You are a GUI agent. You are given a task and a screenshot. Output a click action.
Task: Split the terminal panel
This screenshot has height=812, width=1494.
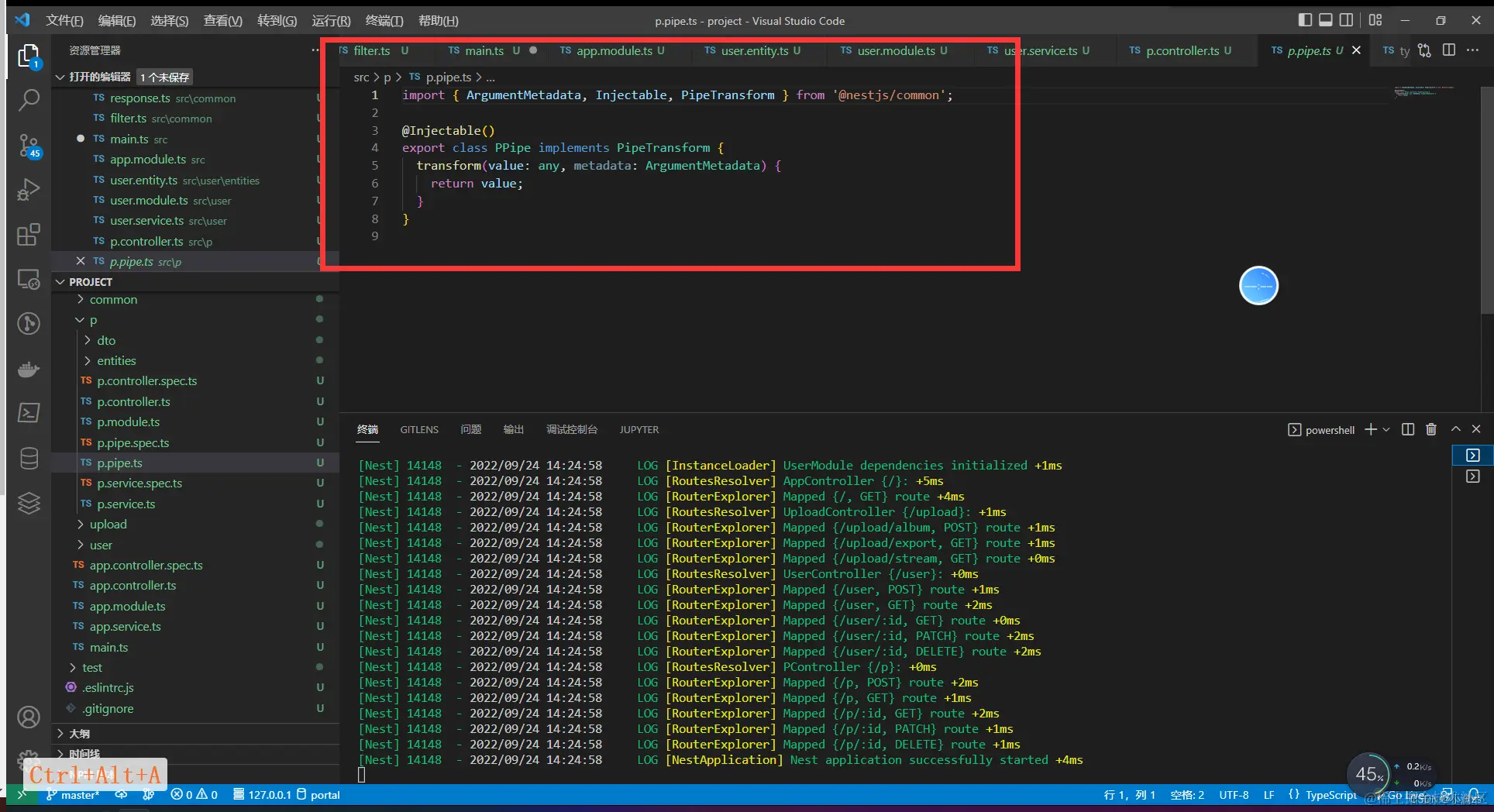[x=1408, y=429]
